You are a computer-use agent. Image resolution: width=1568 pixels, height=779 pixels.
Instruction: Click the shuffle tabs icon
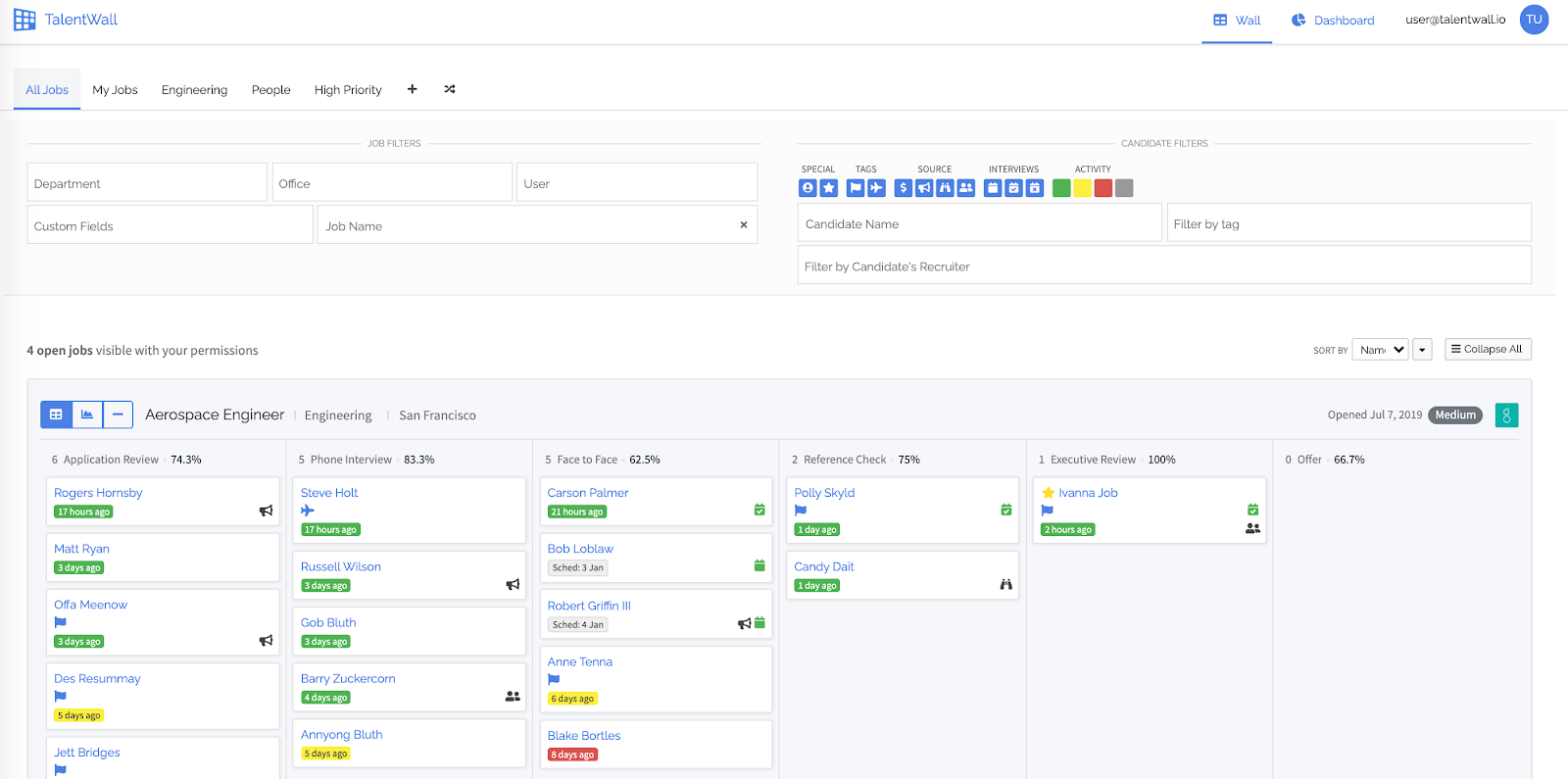coord(450,89)
